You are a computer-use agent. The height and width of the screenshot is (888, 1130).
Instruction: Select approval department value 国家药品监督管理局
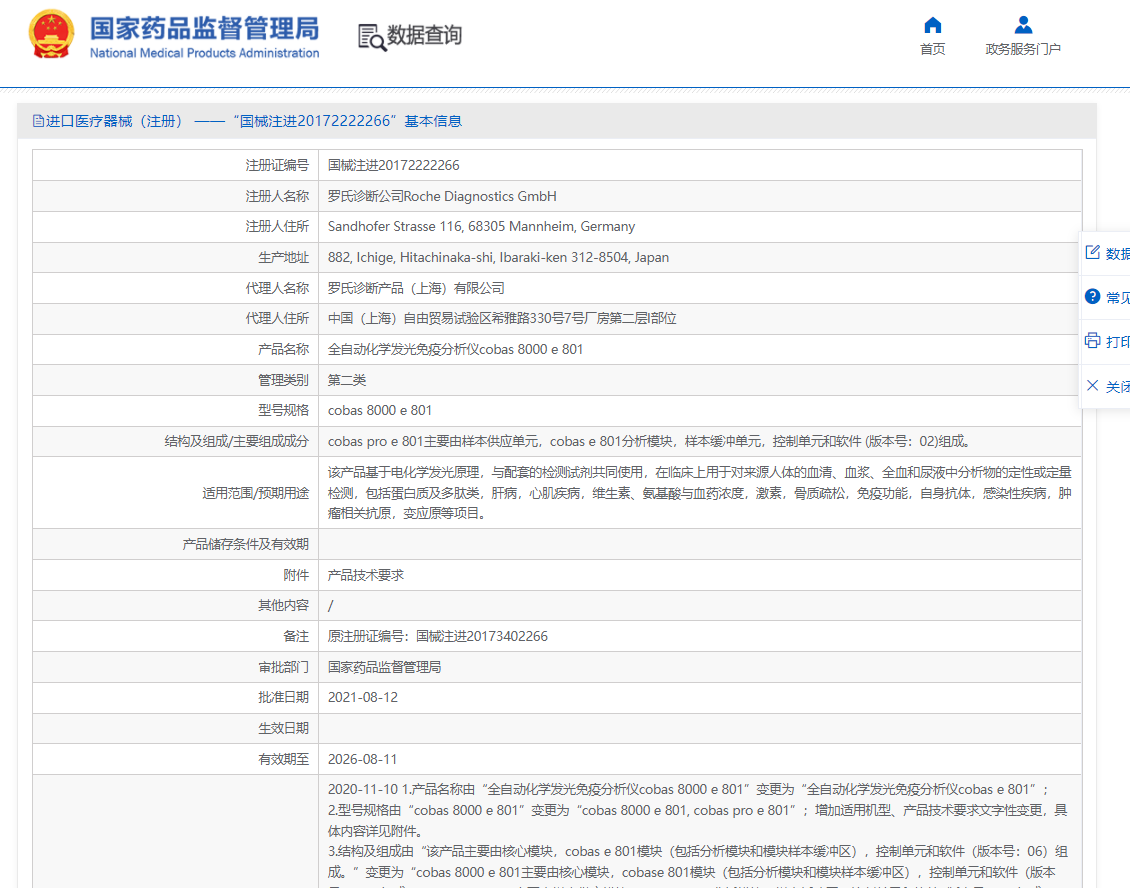[384, 667]
